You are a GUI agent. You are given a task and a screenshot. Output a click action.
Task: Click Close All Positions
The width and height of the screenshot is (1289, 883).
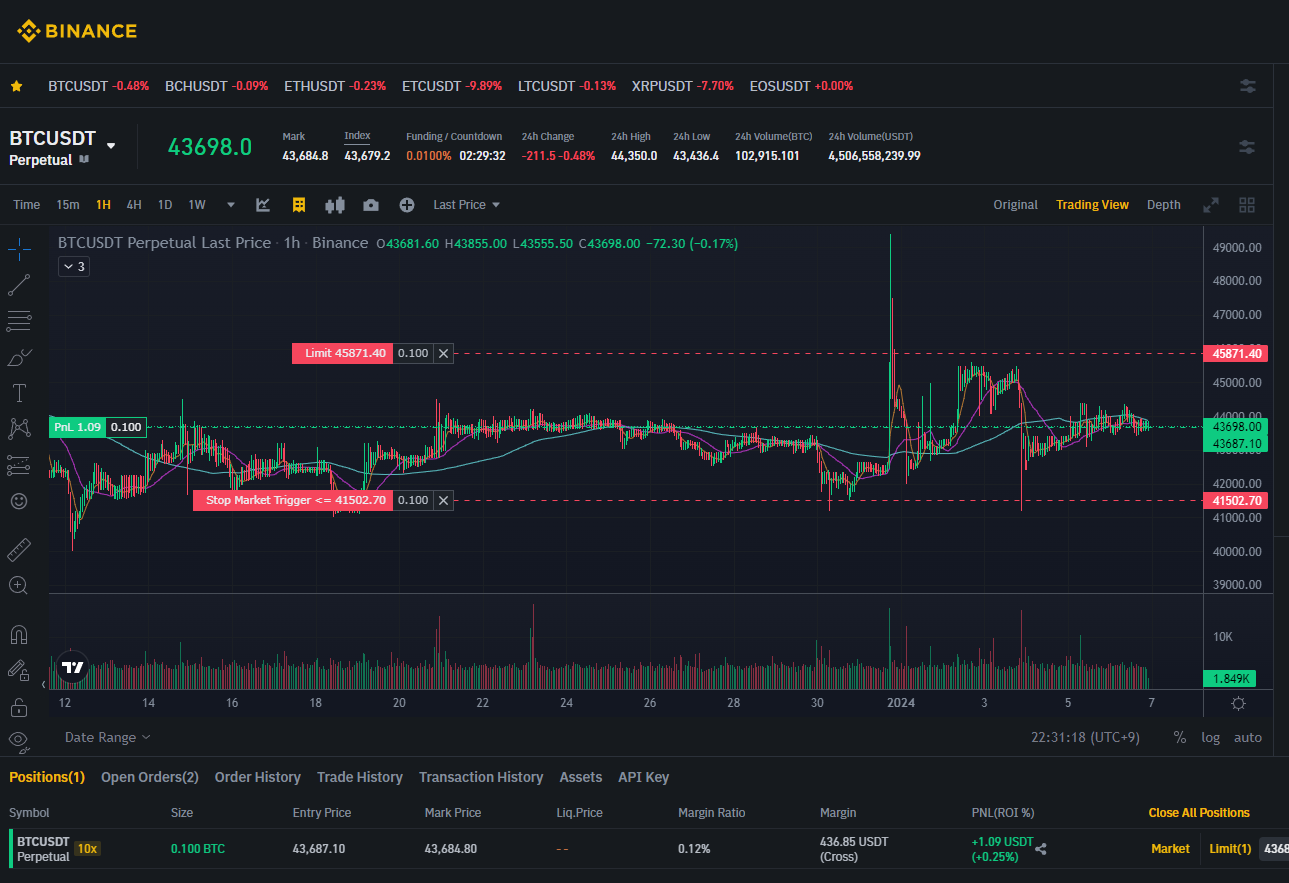click(x=1199, y=813)
